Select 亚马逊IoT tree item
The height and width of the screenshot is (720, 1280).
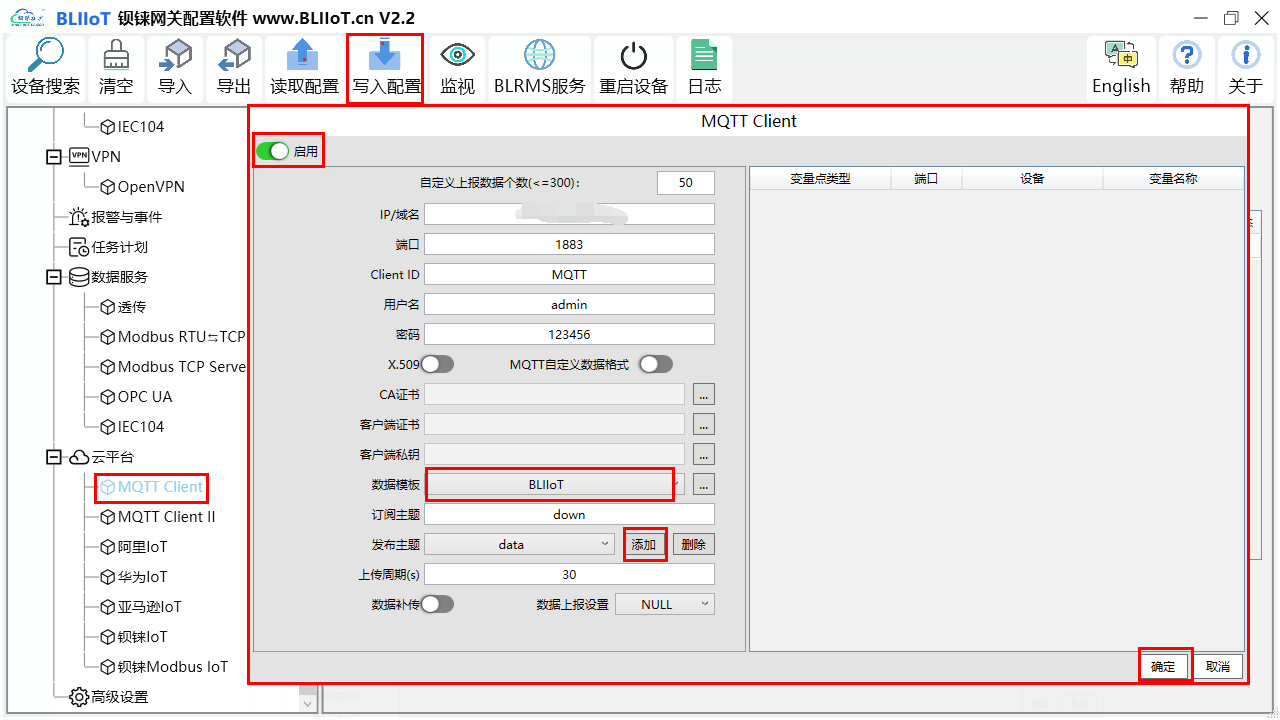coord(140,607)
